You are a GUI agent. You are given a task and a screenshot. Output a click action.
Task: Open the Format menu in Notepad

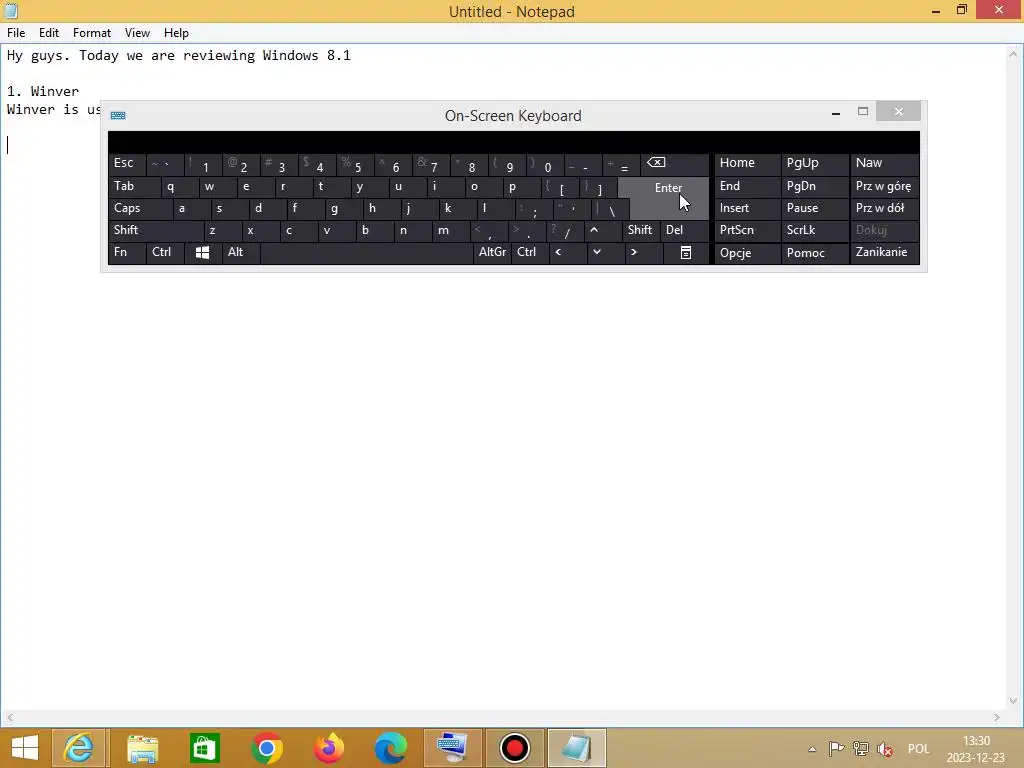point(91,33)
